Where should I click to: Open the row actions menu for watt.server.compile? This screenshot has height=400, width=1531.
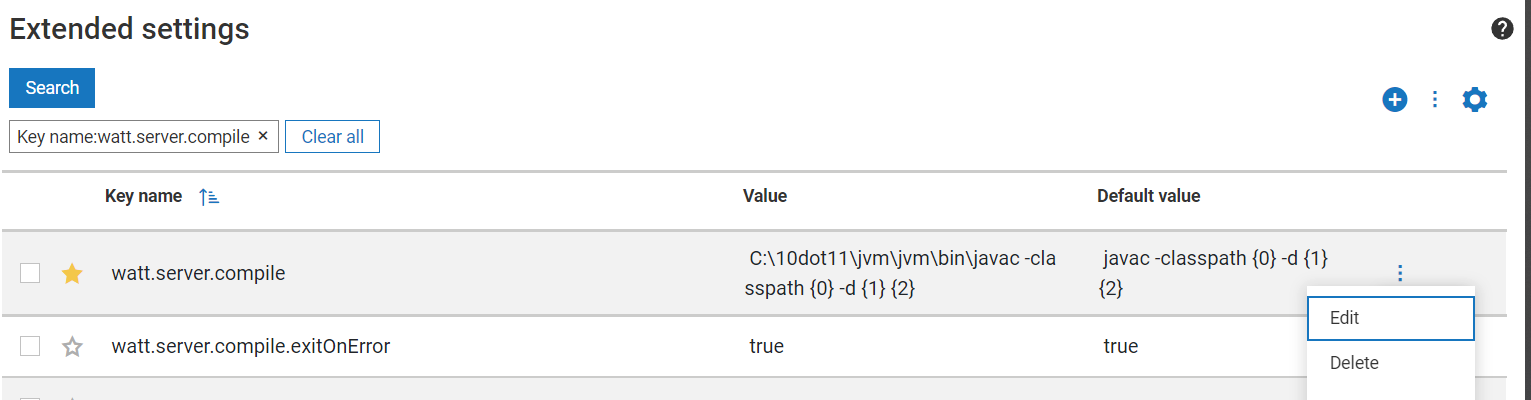click(1400, 273)
